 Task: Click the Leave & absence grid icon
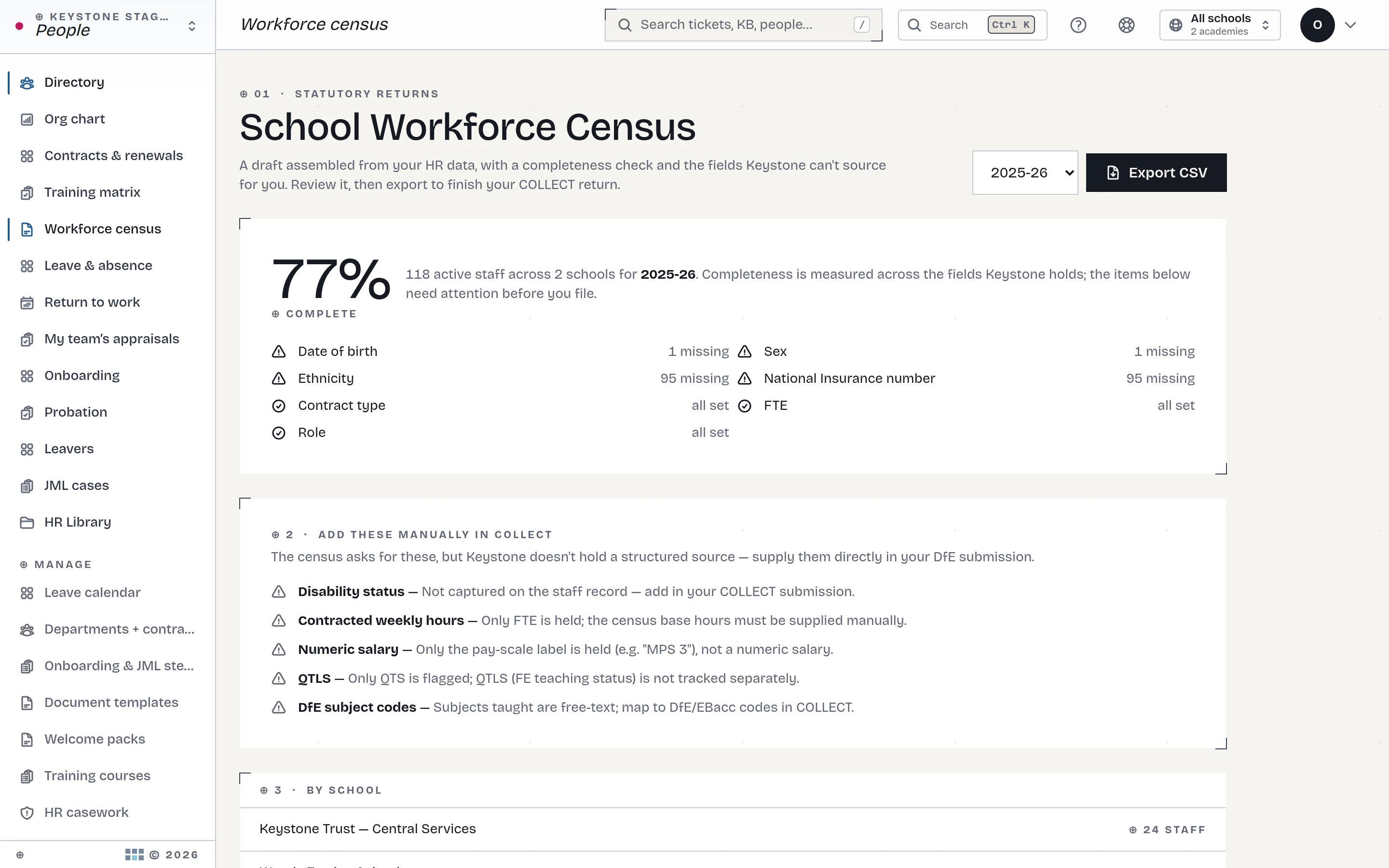click(x=27, y=266)
